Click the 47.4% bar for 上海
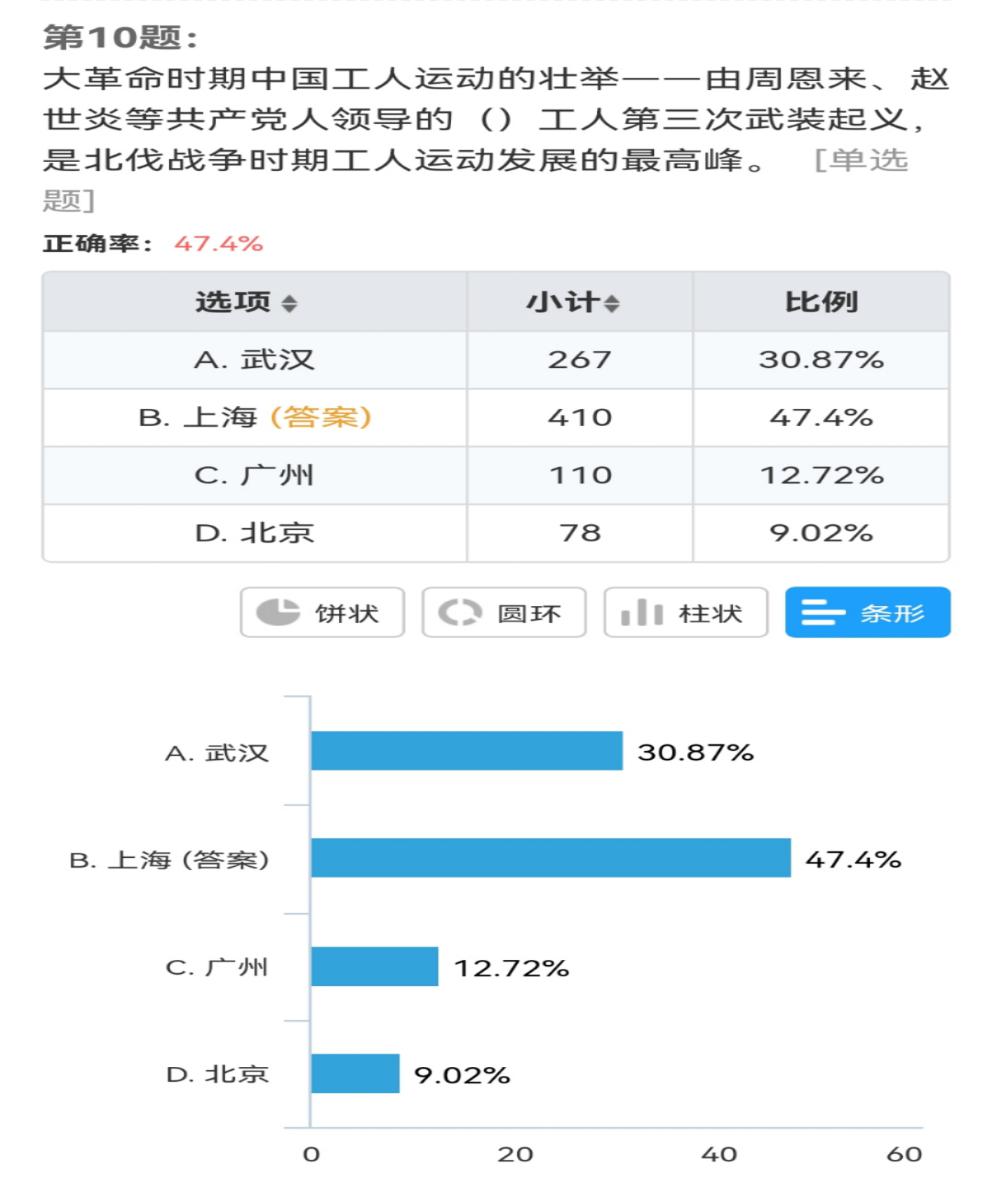 (x=551, y=858)
